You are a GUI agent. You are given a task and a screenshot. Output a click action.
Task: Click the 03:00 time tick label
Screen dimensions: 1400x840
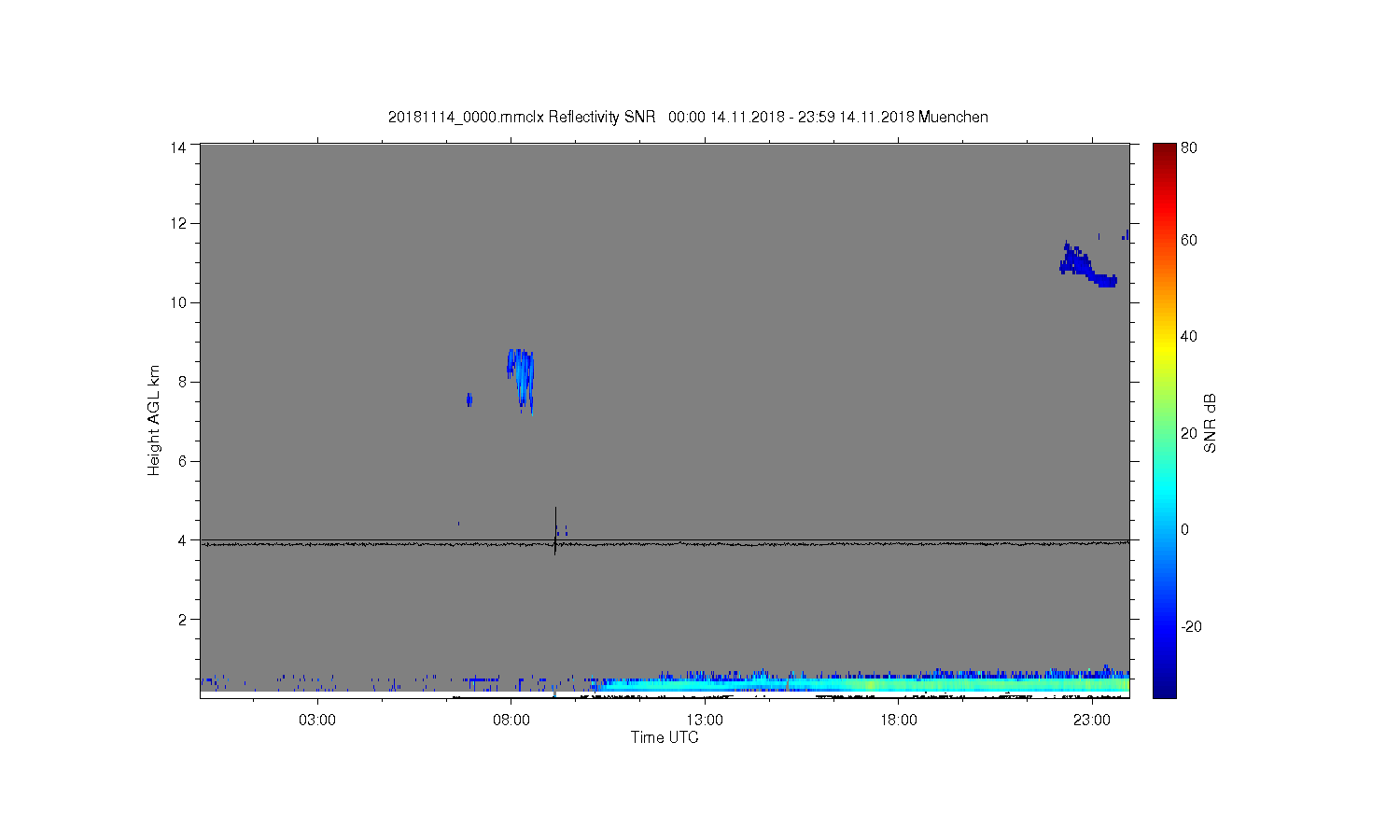coord(317,721)
